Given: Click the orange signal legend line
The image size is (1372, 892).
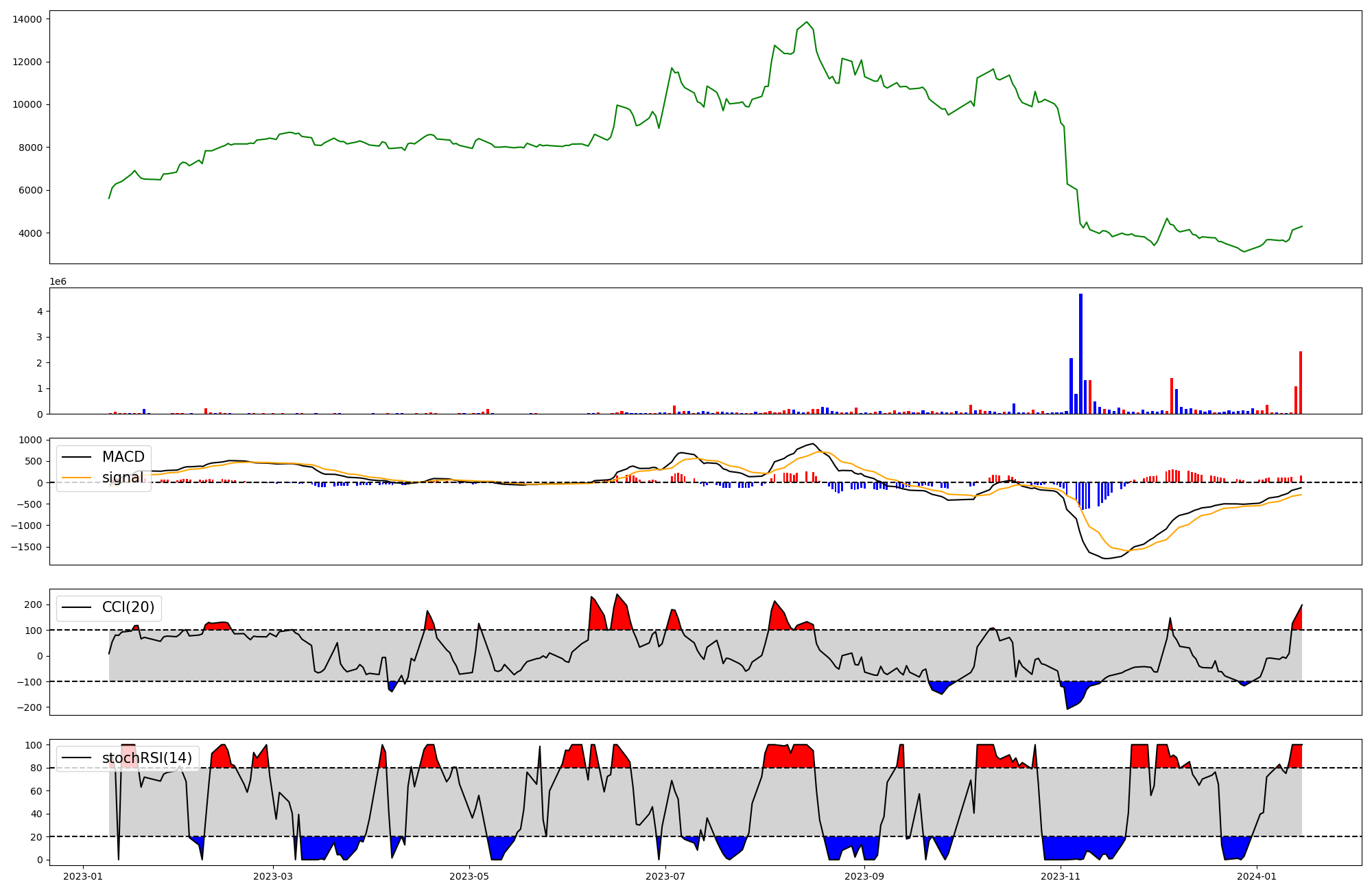Looking at the screenshot, I should pos(76,478).
